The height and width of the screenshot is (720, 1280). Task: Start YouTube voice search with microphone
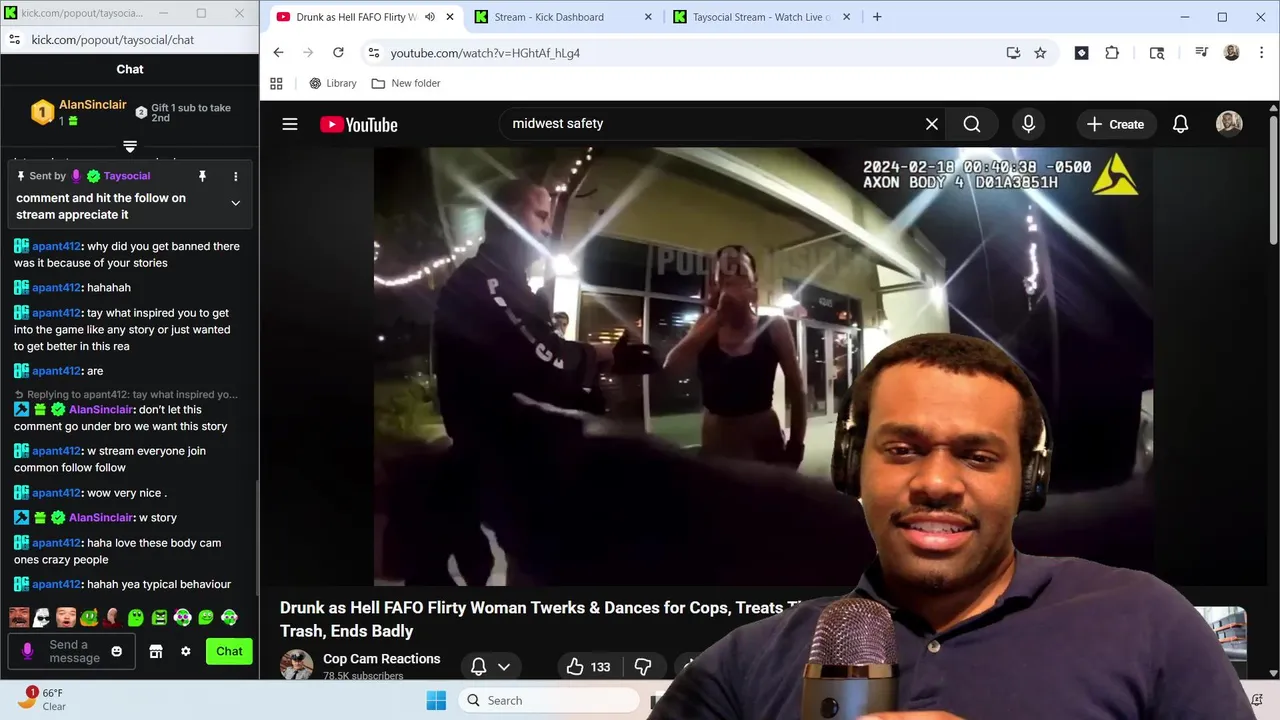[x=1028, y=124]
